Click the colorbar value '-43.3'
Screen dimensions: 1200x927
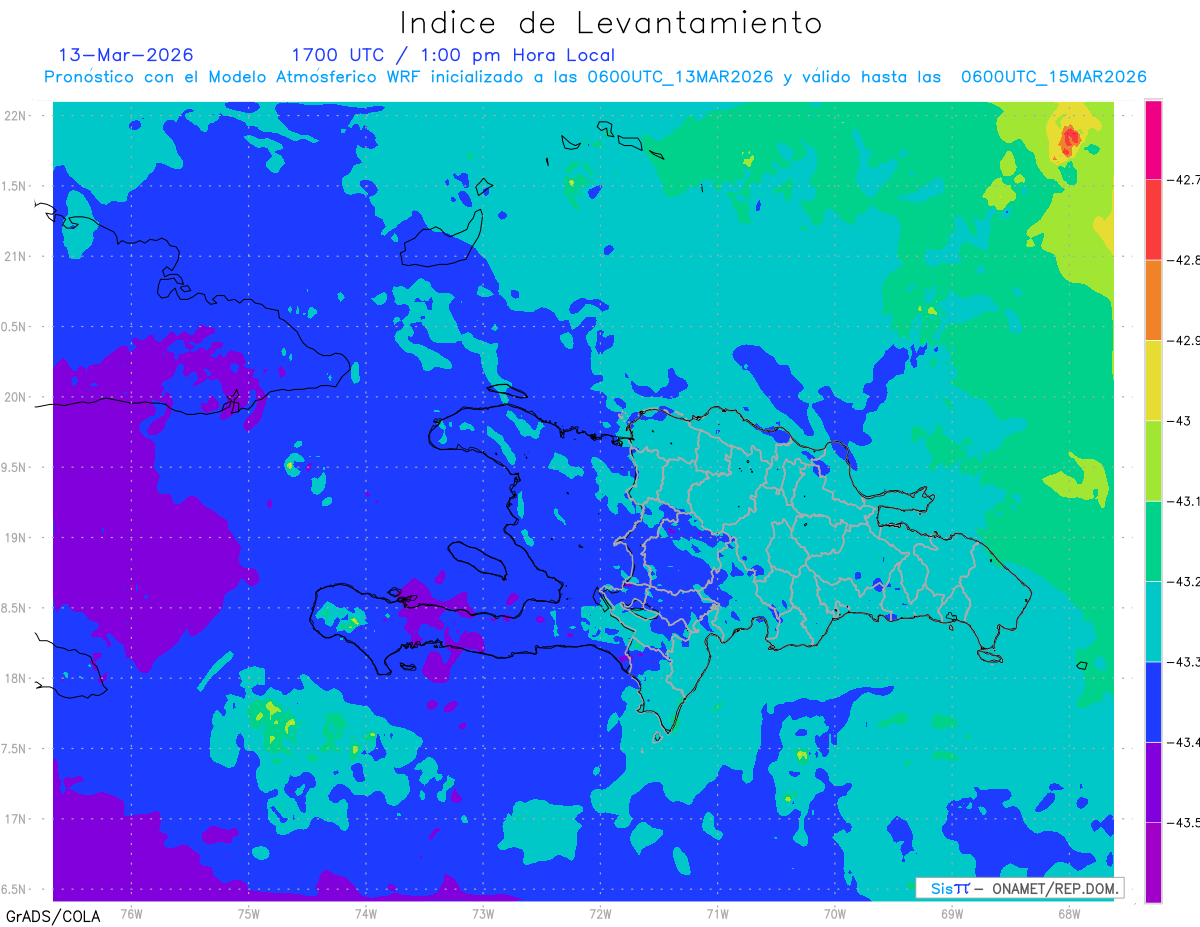coord(1183,661)
